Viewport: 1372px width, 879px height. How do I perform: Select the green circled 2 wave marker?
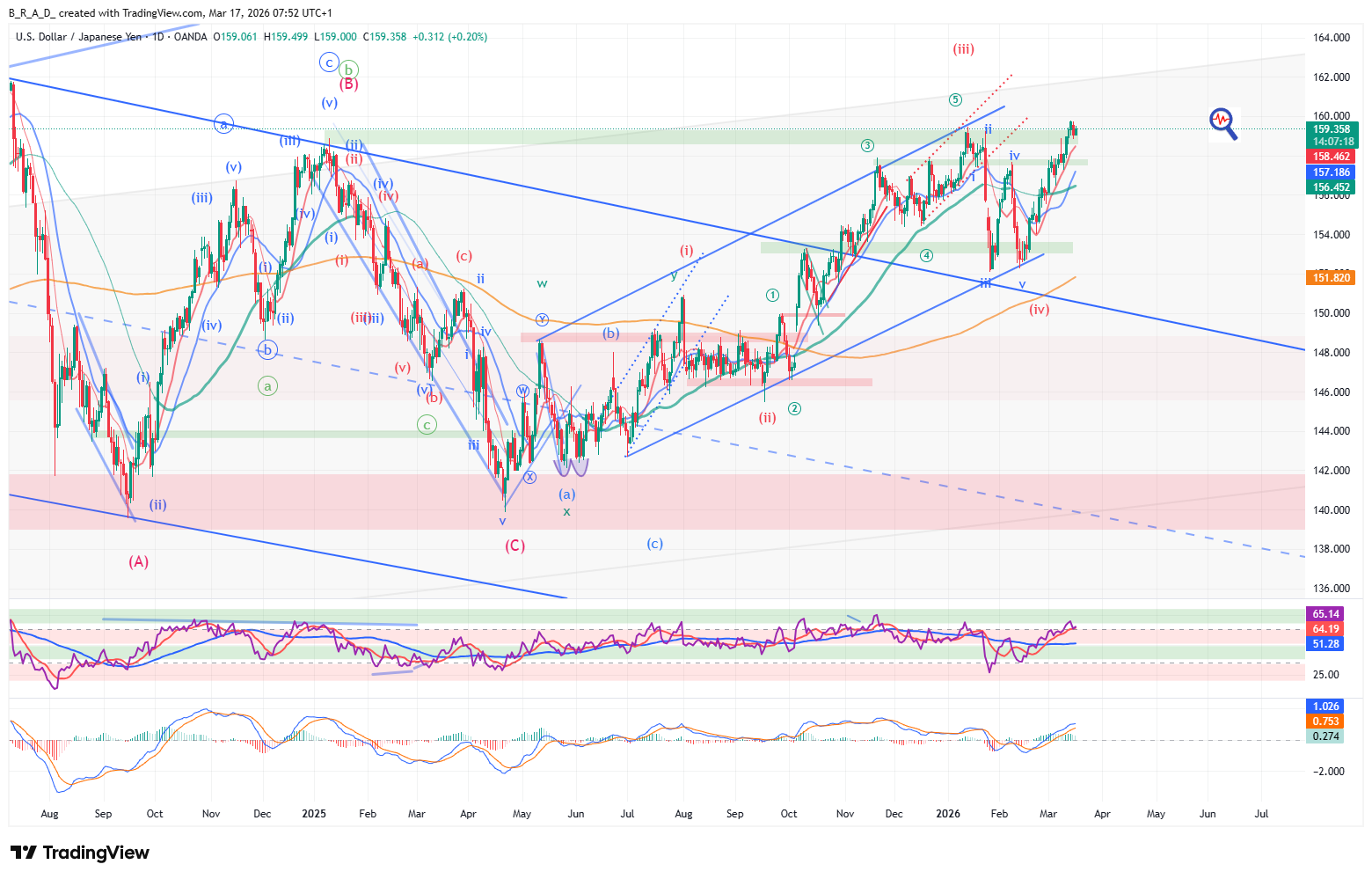pos(794,408)
